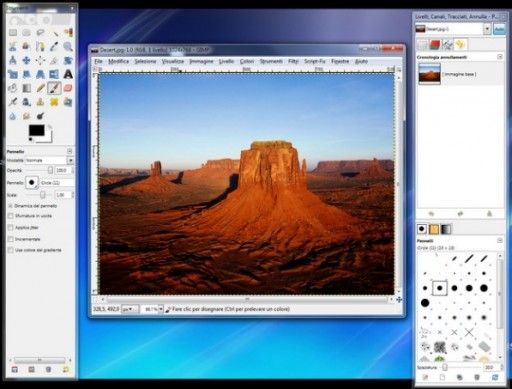The height and width of the screenshot is (389, 512).
Task: Click the navigation cross icon at canvas corner
Action: click(x=399, y=300)
